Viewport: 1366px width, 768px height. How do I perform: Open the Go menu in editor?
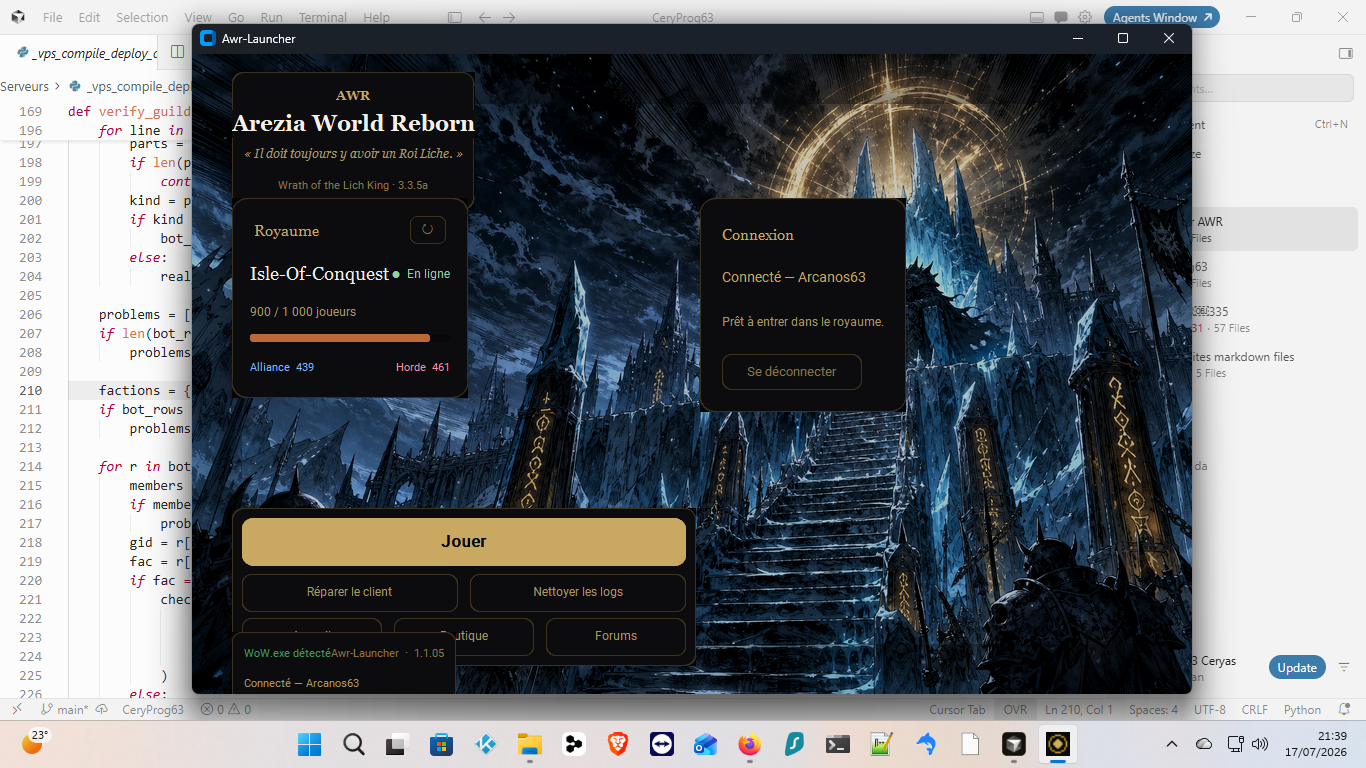[236, 17]
